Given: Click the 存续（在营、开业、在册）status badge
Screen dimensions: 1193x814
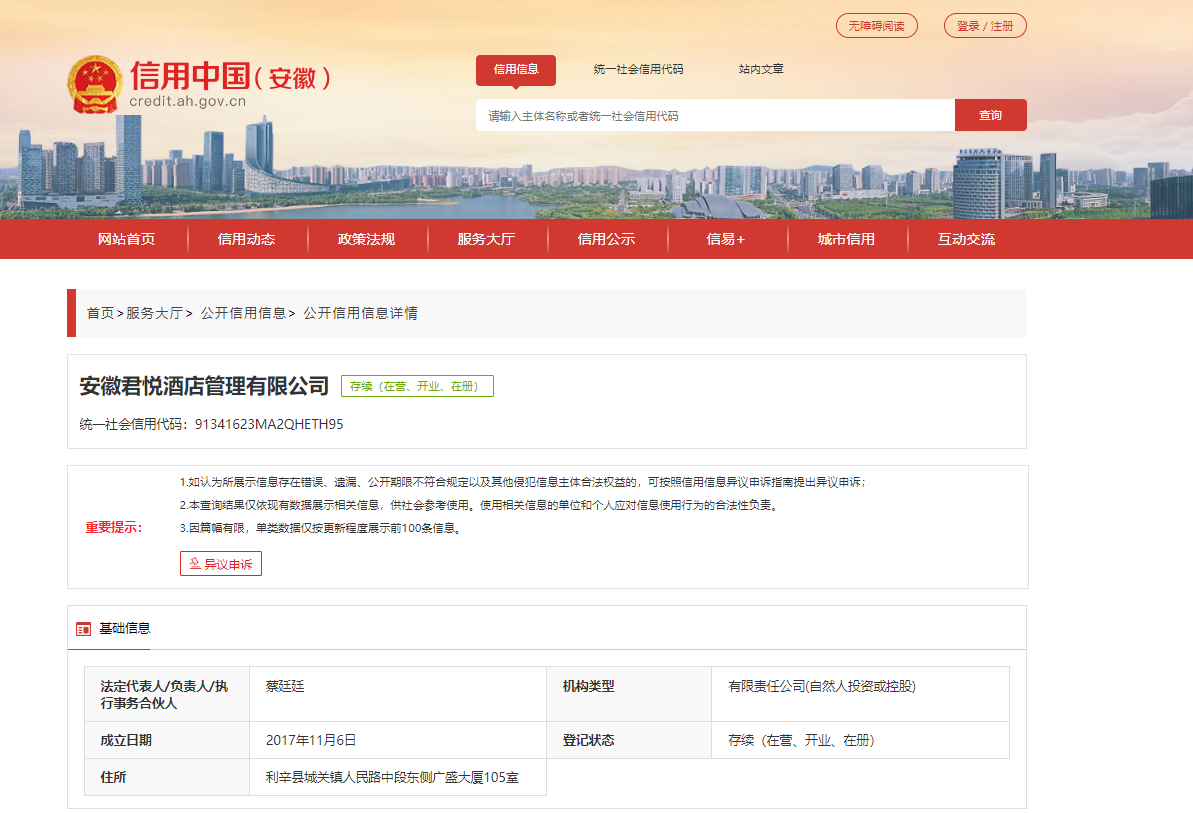Looking at the screenshot, I should click(417, 385).
